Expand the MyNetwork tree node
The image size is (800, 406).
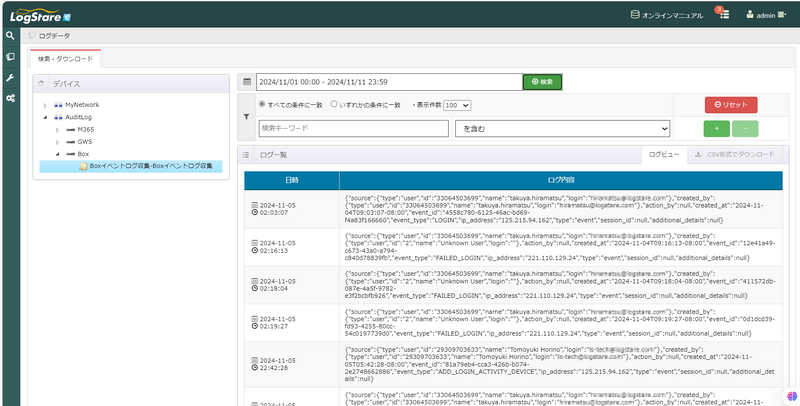[x=45, y=104]
